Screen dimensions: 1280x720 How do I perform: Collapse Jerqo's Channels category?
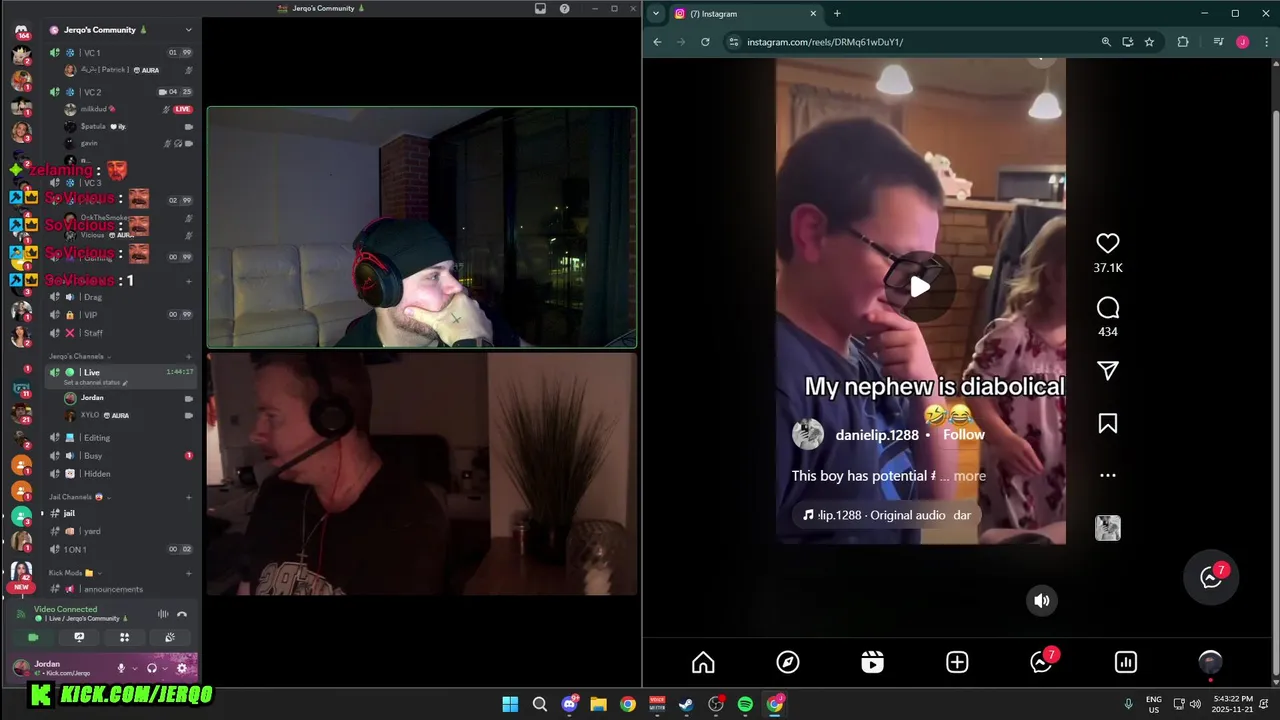(79, 356)
